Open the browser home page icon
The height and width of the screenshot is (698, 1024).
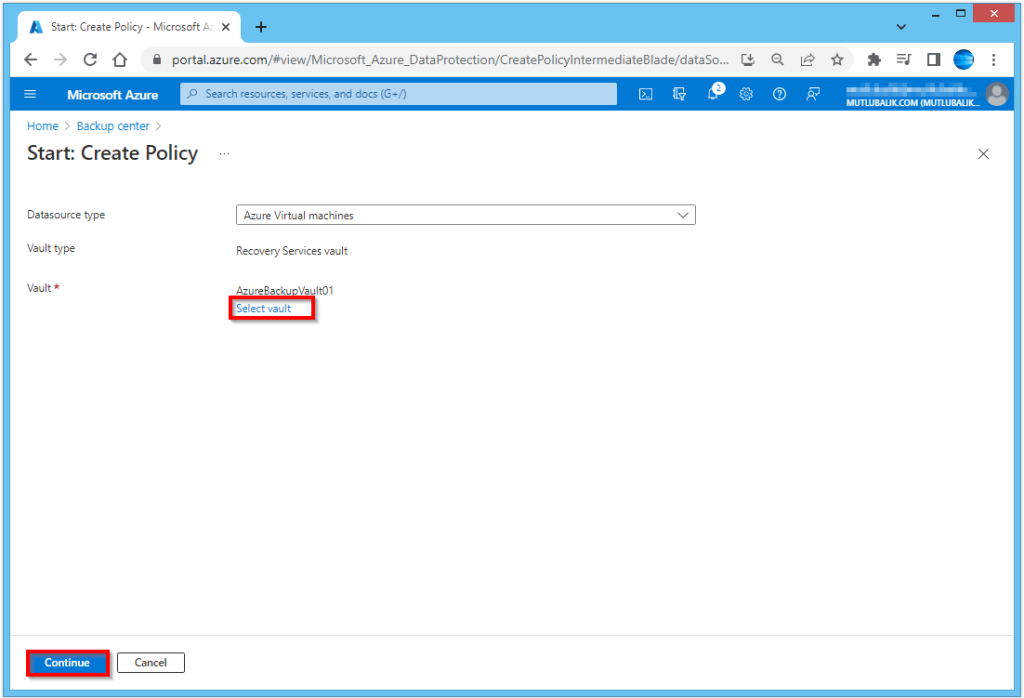tap(120, 60)
